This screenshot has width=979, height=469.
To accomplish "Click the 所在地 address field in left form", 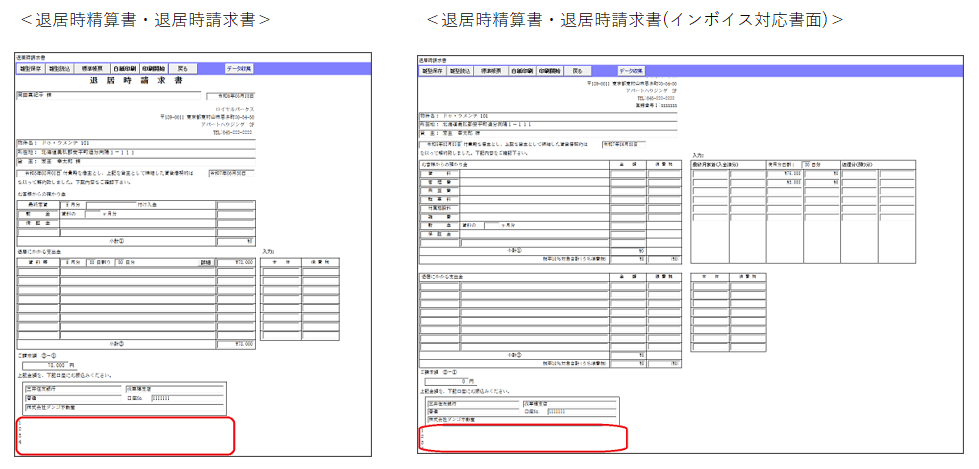I will [x=130, y=151].
